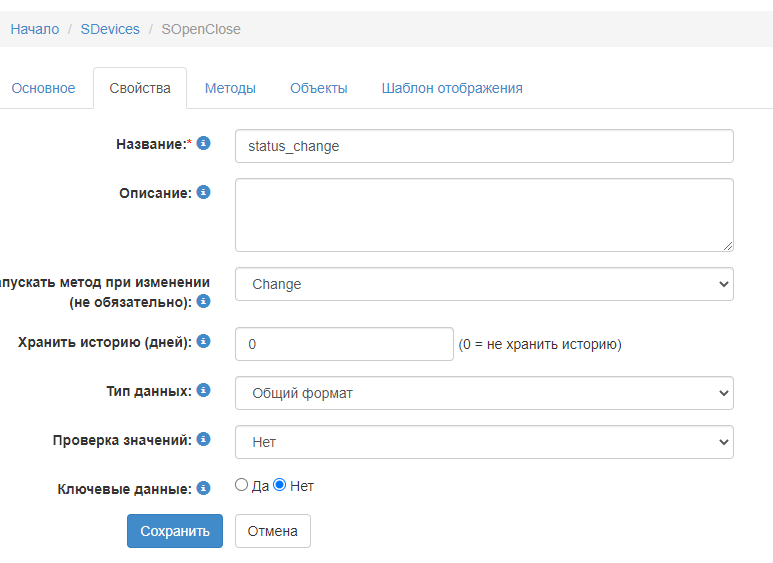This screenshot has width=773, height=563.
Task: Select the Нет radio button
Action: pos(280,485)
